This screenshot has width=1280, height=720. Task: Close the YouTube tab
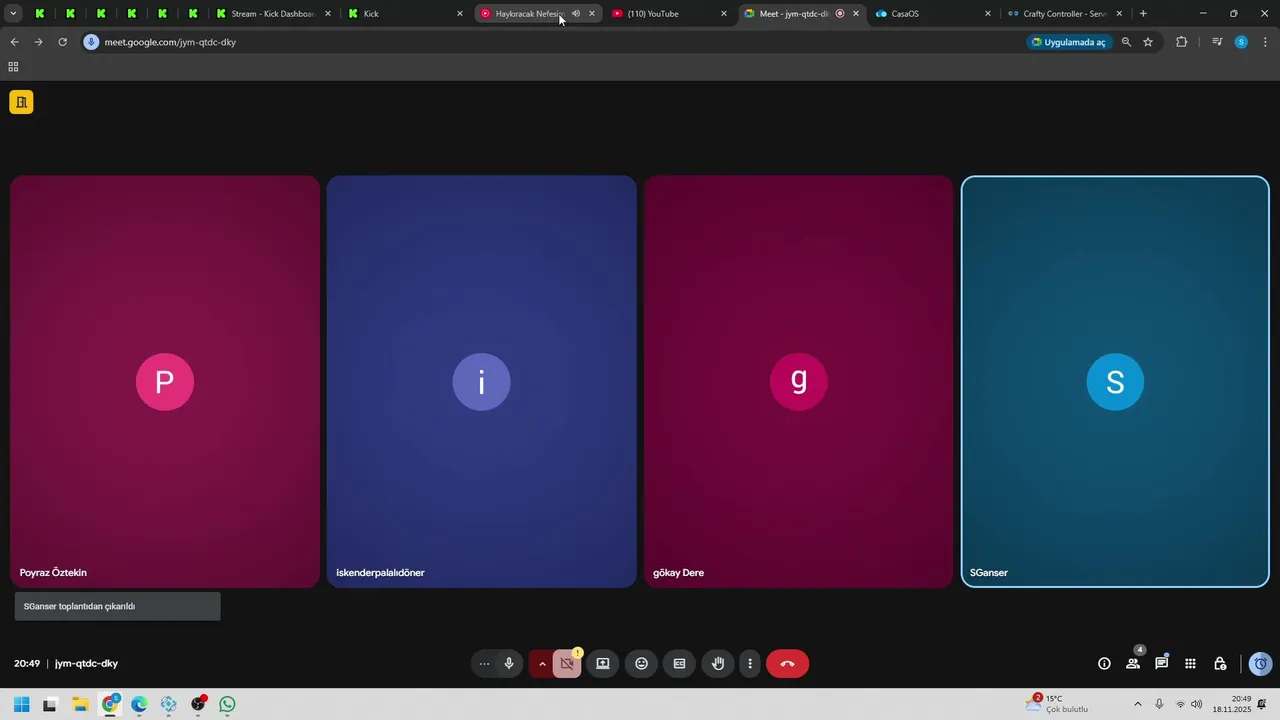tap(724, 14)
